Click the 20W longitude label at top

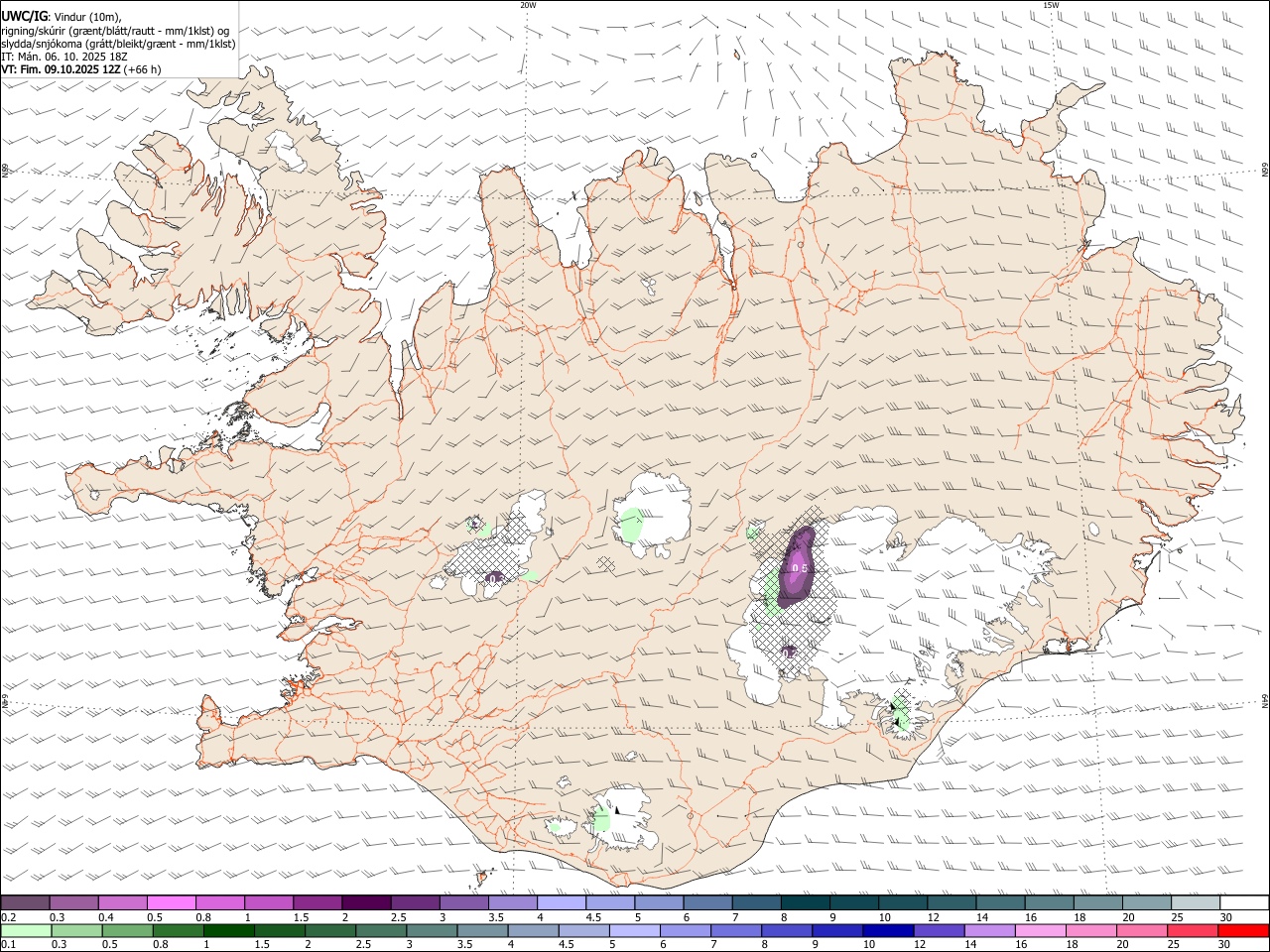tap(528, 5)
